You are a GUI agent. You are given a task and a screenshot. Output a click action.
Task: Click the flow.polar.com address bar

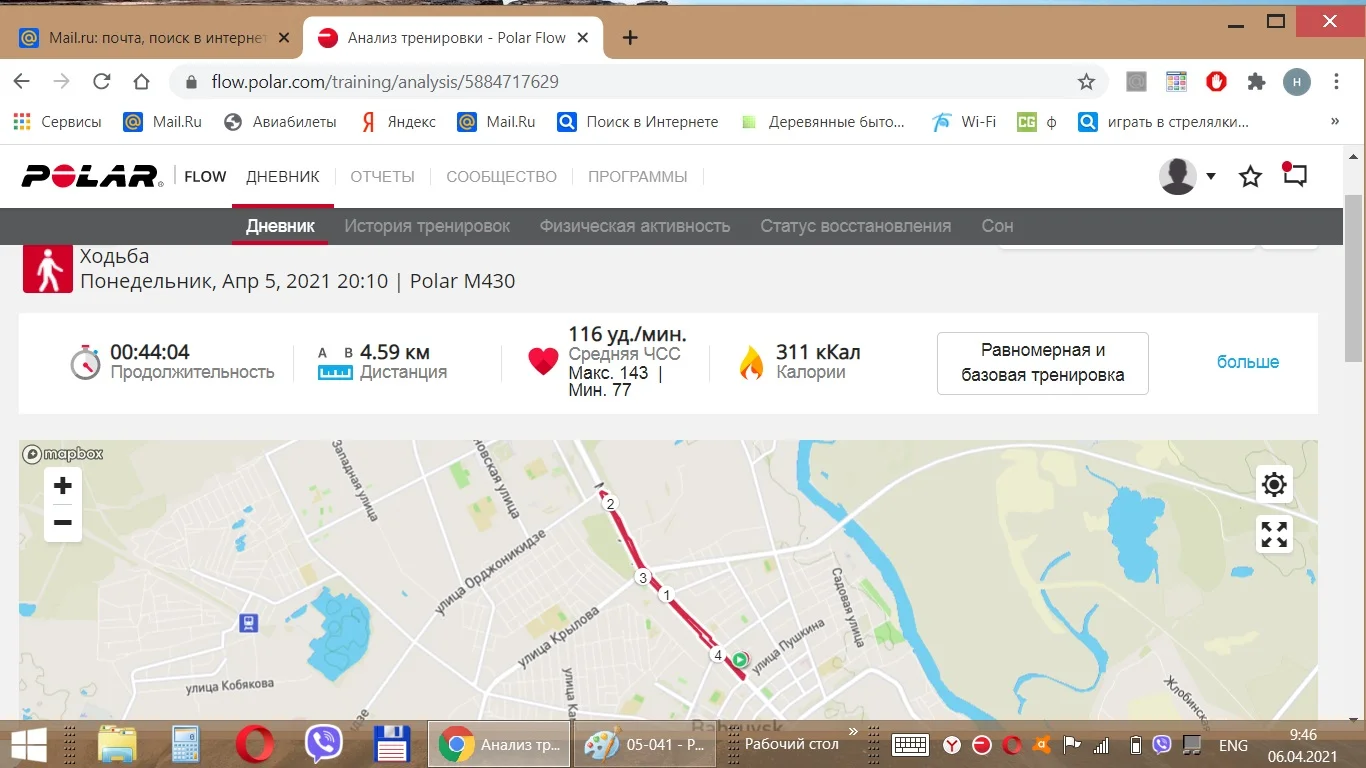pyautogui.click(x=640, y=82)
